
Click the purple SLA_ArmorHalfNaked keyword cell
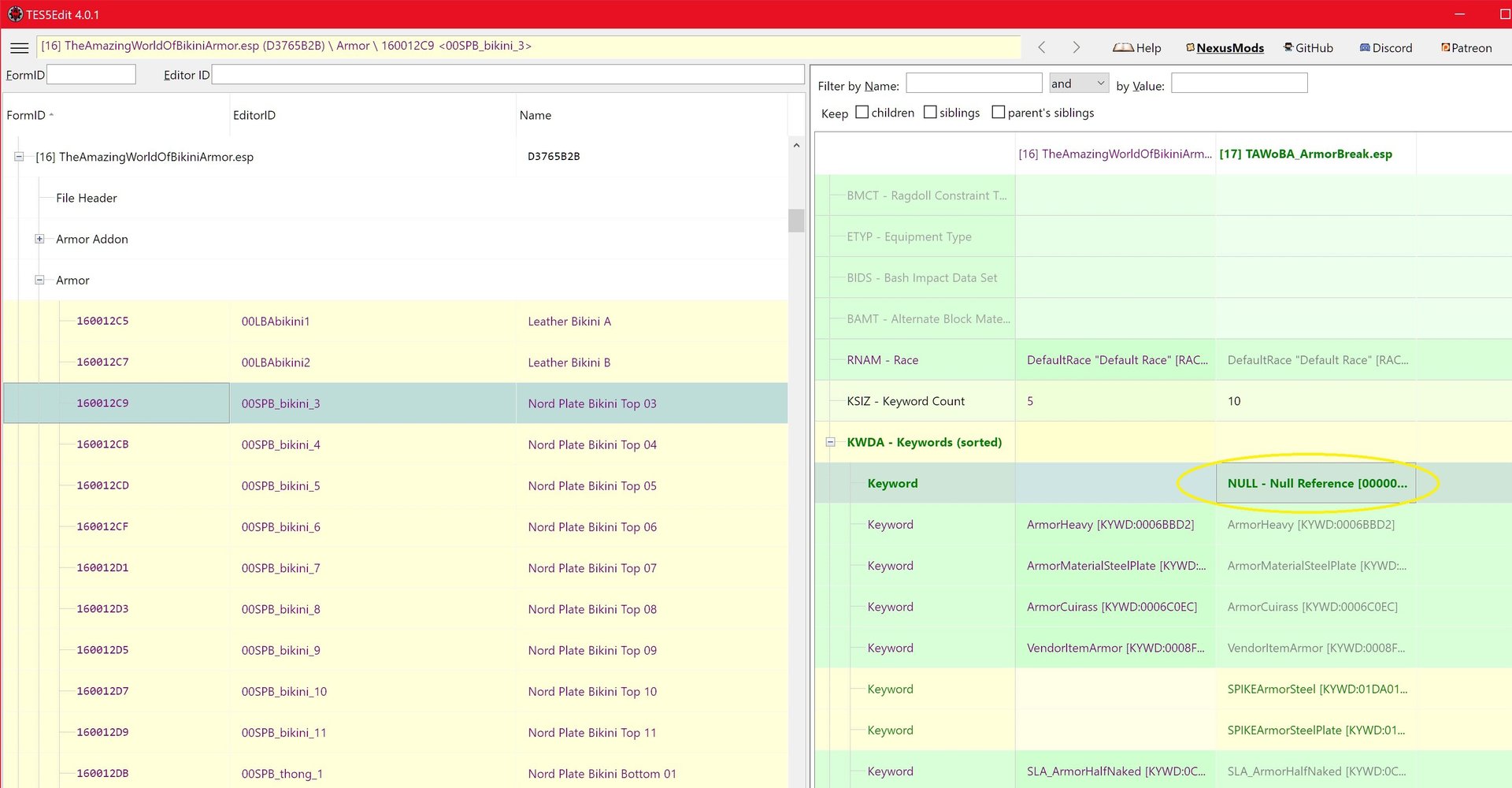(x=1115, y=771)
